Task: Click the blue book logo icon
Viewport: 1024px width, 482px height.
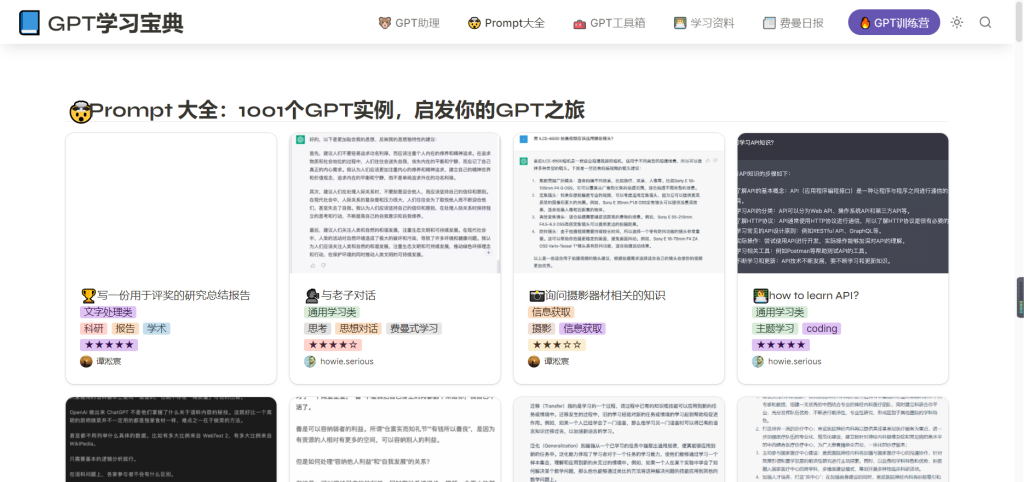Action: (29, 23)
